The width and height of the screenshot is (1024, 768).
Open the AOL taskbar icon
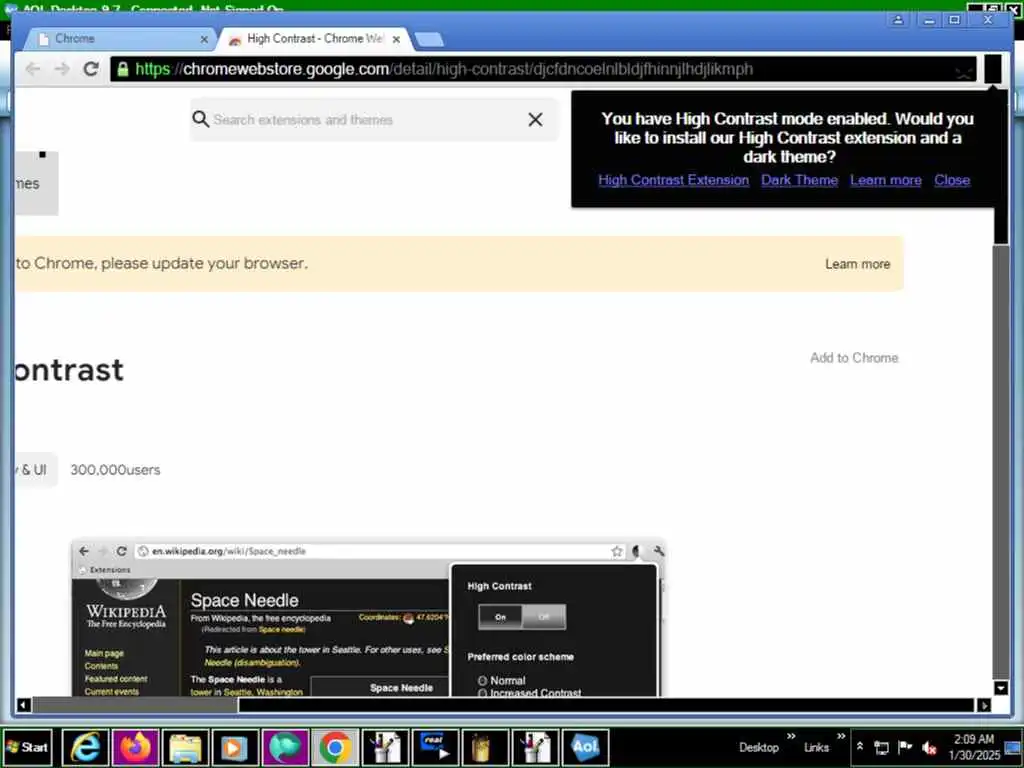pyautogui.click(x=585, y=747)
